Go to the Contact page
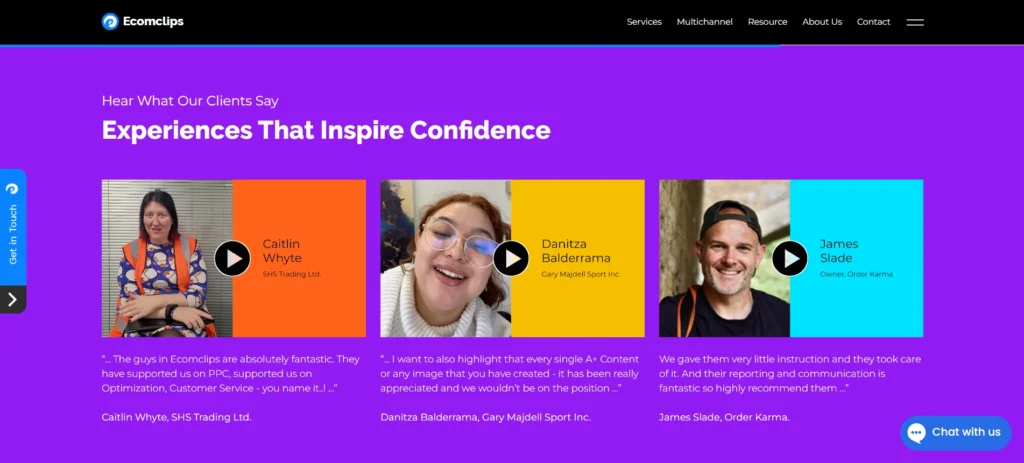 click(x=873, y=22)
